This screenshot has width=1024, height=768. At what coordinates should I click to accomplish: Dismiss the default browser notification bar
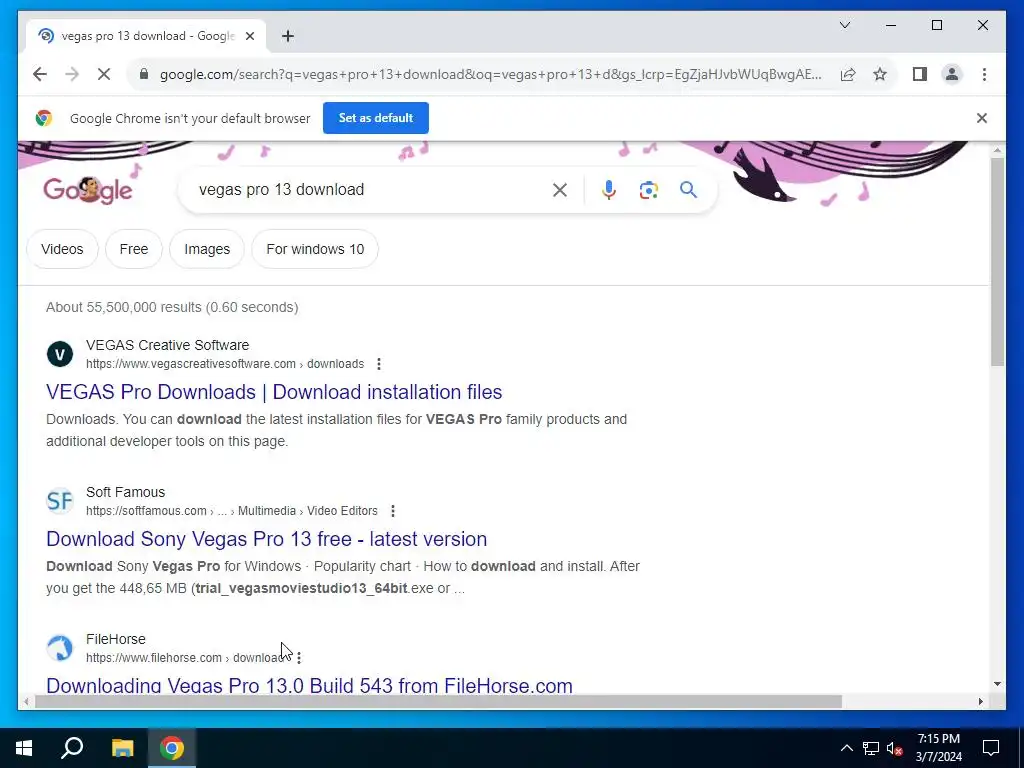pyautogui.click(x=982, y=118)
